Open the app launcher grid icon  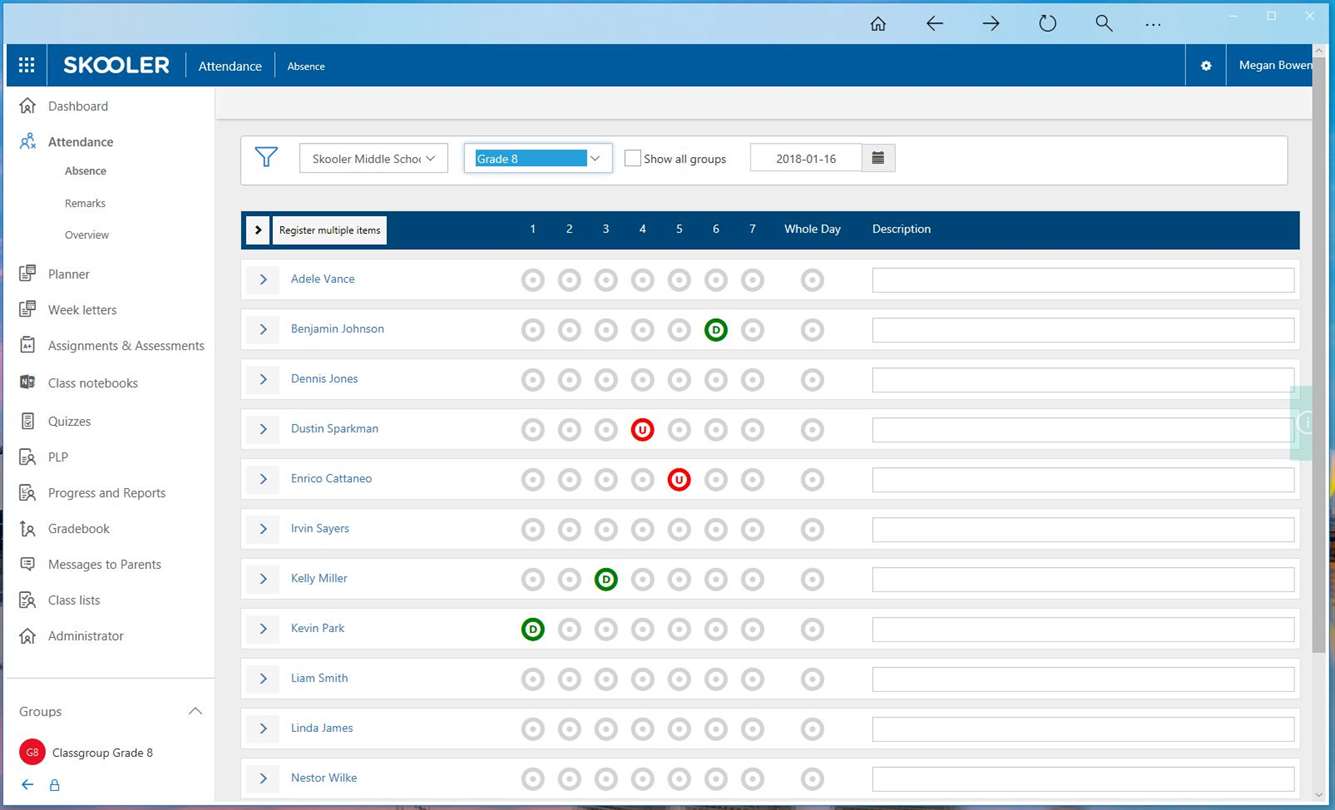27,65
